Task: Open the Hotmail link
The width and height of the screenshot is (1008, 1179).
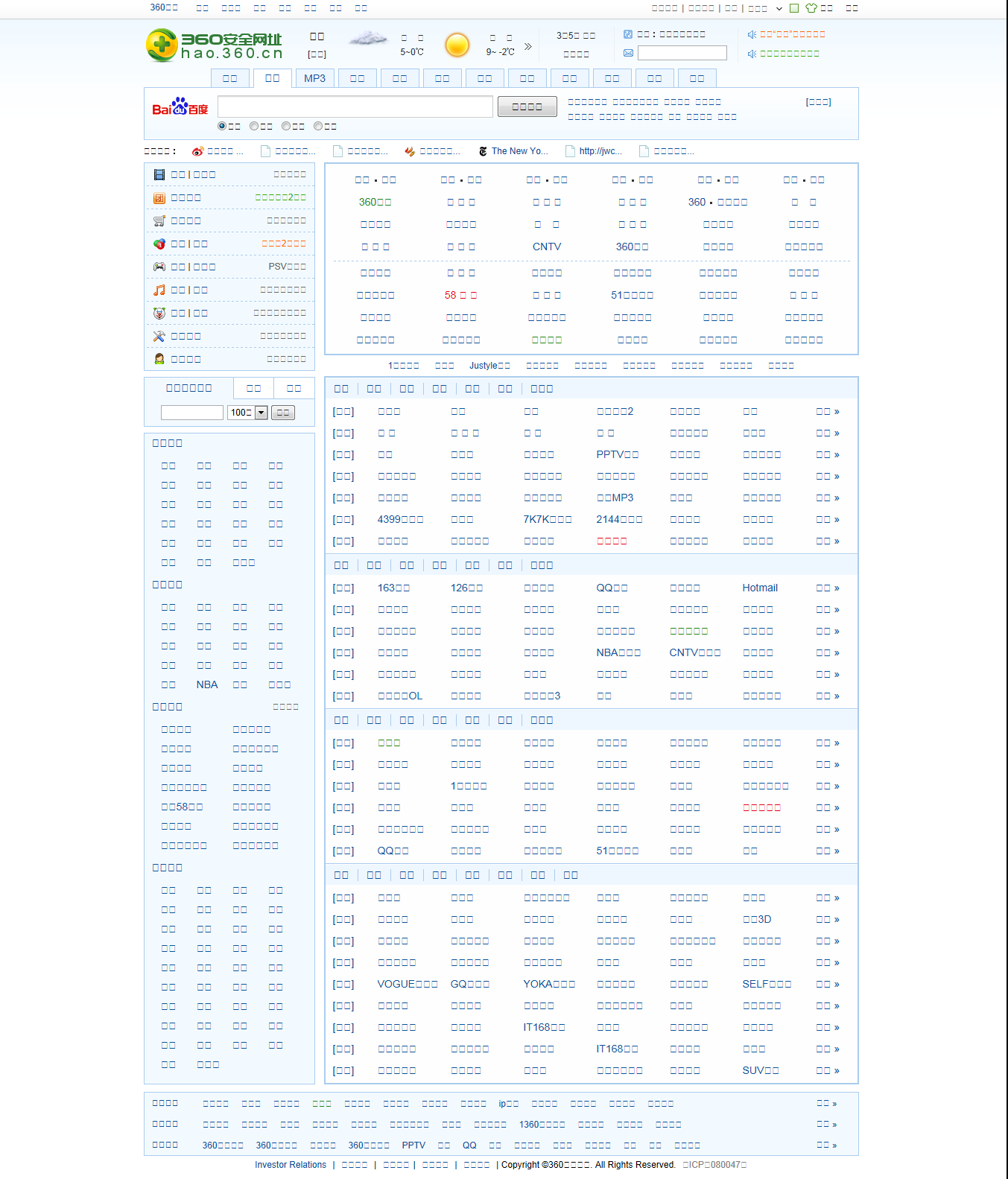Action: coord(760,588)
